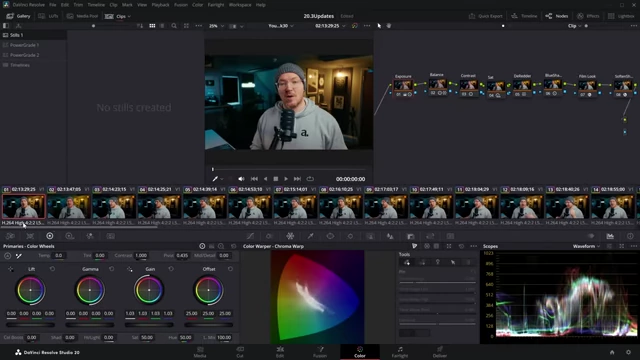Open viewer options three-dot menu

click(x=367, y=26)
